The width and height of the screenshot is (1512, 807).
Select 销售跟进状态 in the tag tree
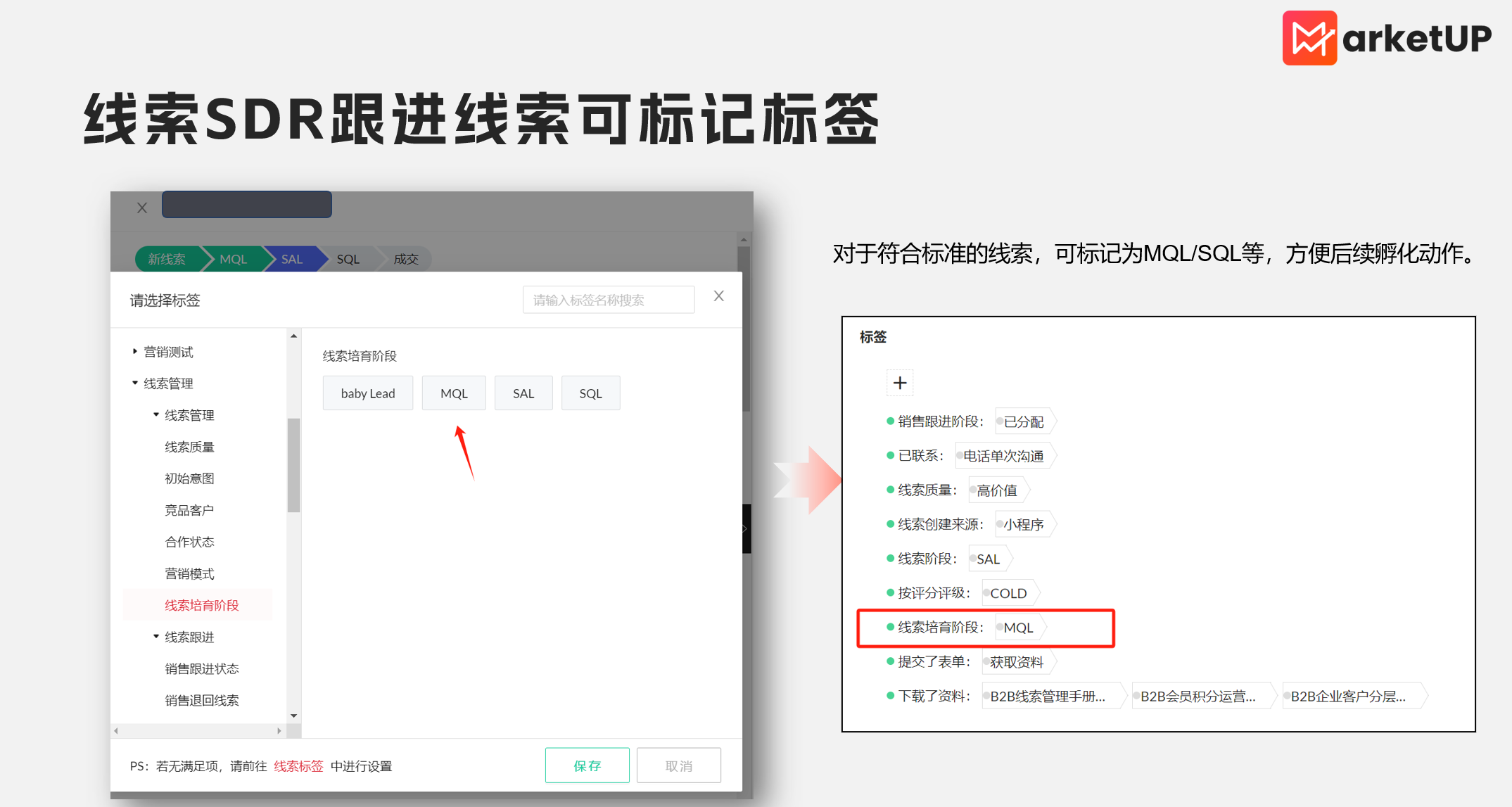click(202, 668)
